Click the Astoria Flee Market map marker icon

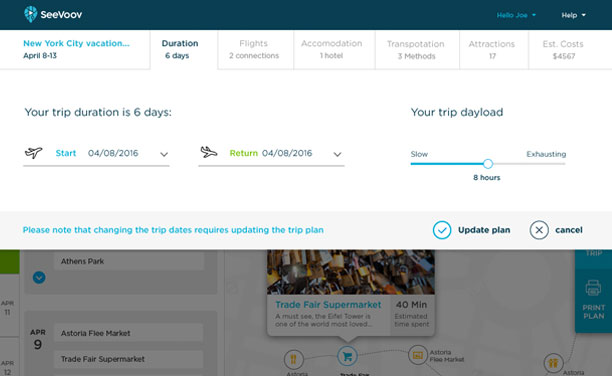click(x=418, y=355)
